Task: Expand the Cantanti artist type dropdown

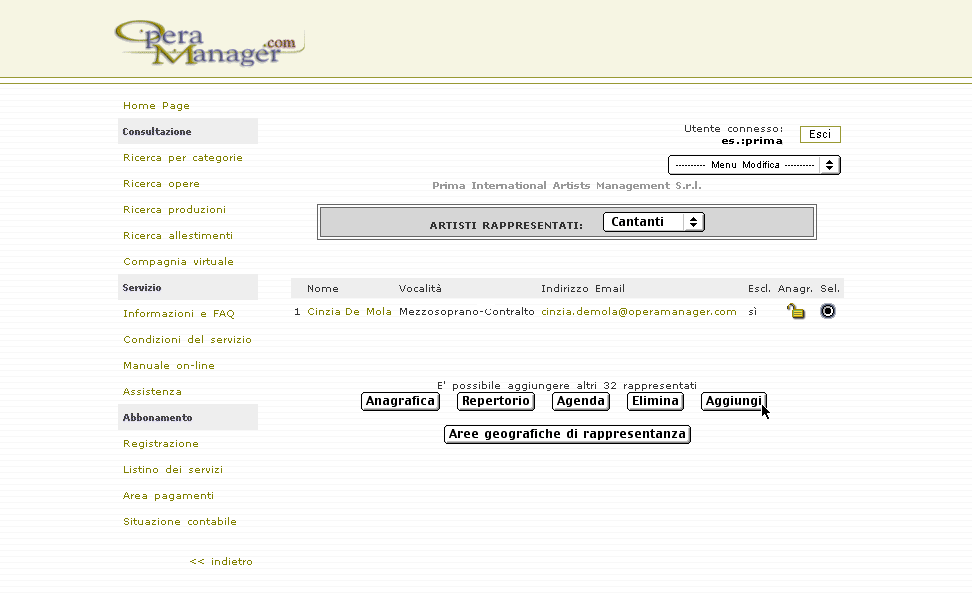Action: (x=653, y=222)
